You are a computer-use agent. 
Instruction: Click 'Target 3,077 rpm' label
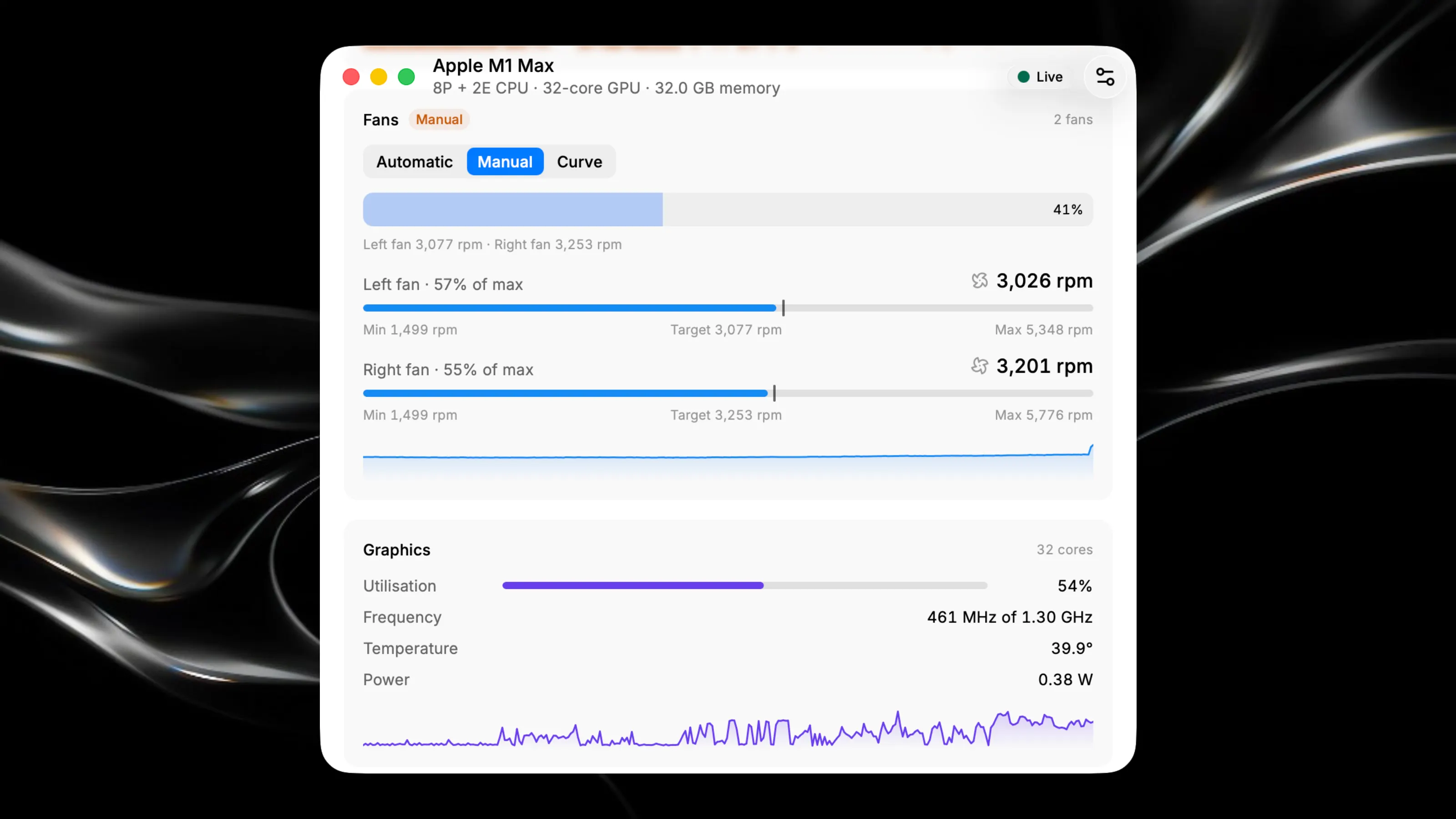pyautogui.click(x=726, y=330)
